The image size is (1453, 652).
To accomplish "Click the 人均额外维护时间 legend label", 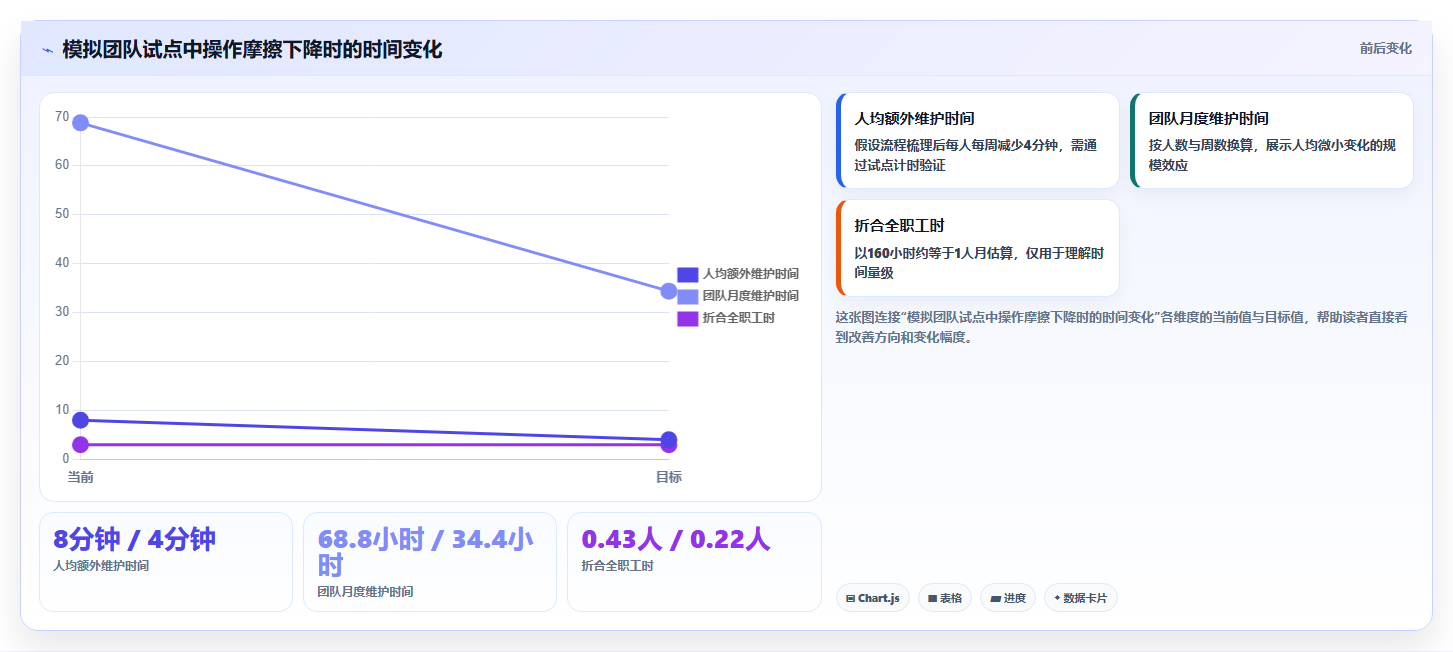I will (x=751, y=274).
